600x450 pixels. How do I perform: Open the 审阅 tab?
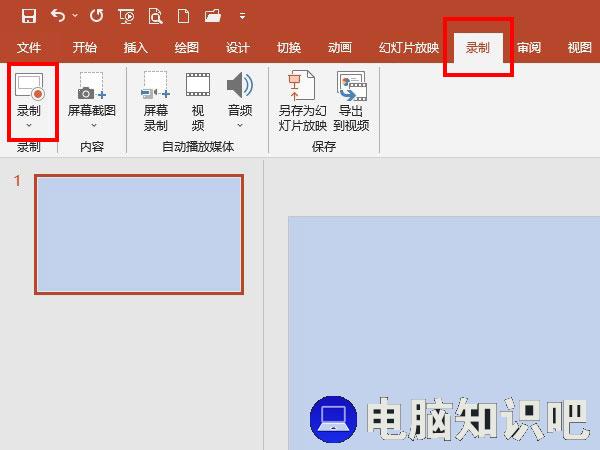(x=529, y=47)
